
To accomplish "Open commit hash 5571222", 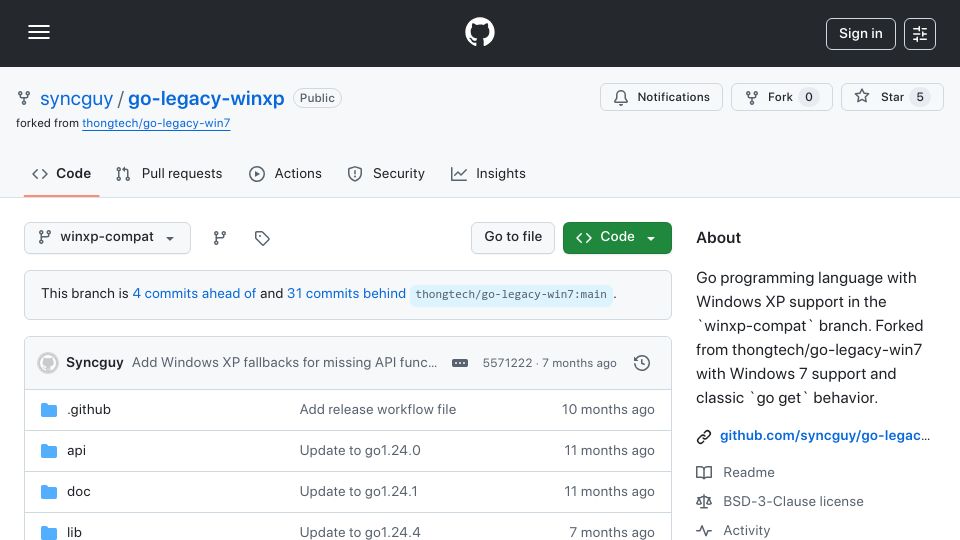I will 507,363.
